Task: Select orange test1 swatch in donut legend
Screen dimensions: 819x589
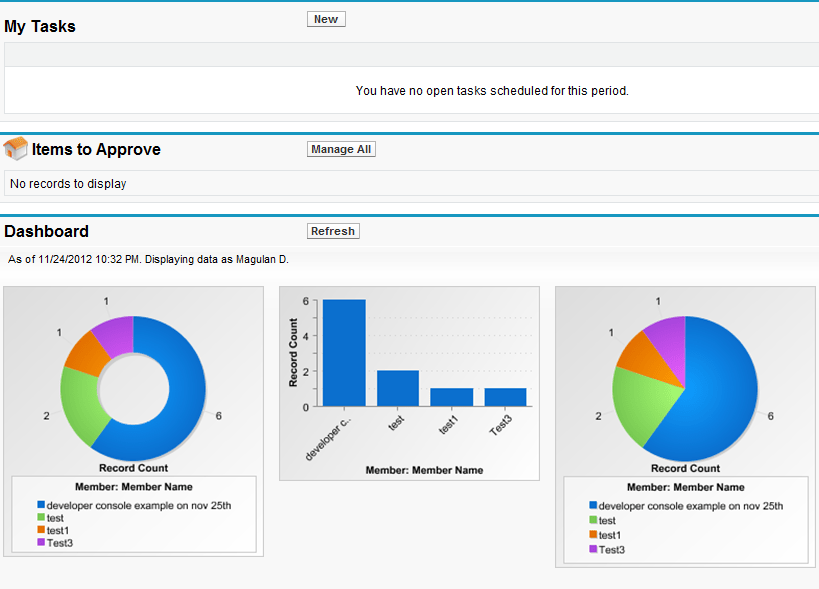Action: click(41, 530)
